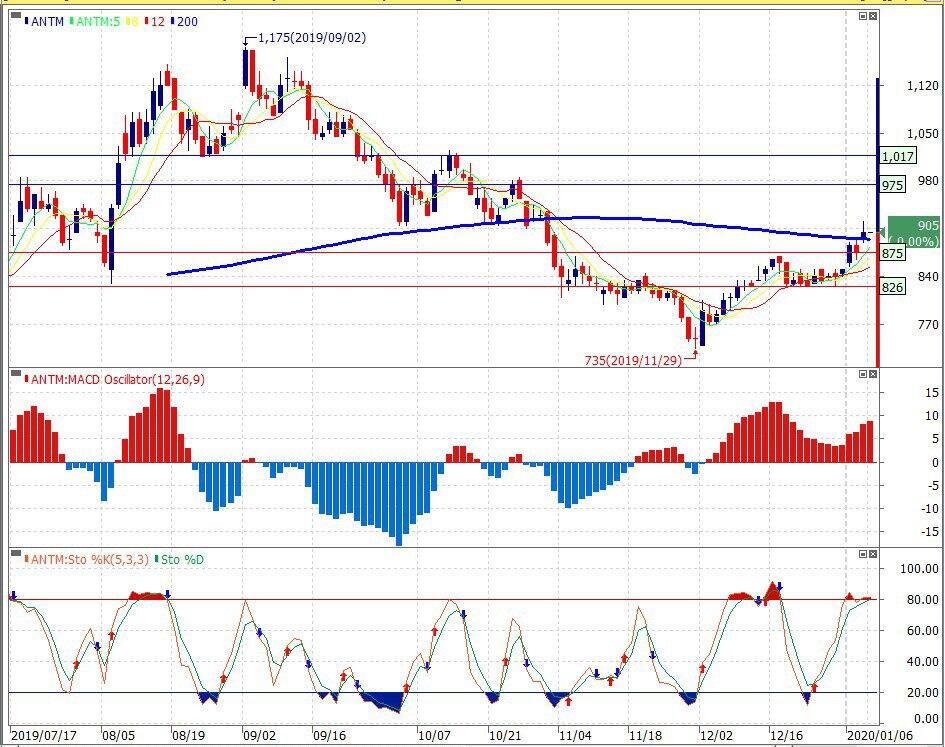This screenshot has width=945, height=747.
Task: Click the 80.00 stochastic axis value
Action: pos(922,600)
